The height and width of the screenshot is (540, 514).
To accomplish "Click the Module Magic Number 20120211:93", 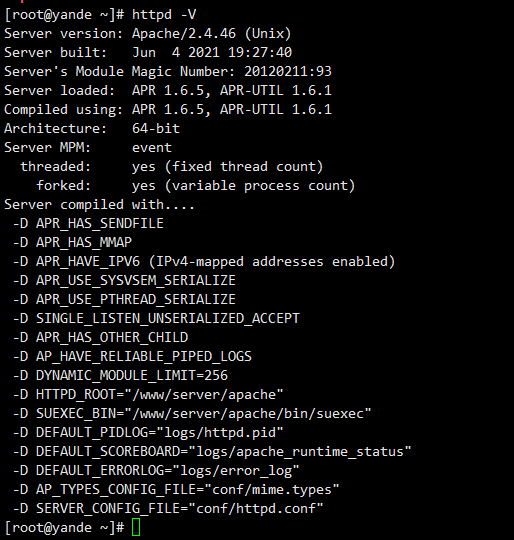I will click(x=288, y=72).
